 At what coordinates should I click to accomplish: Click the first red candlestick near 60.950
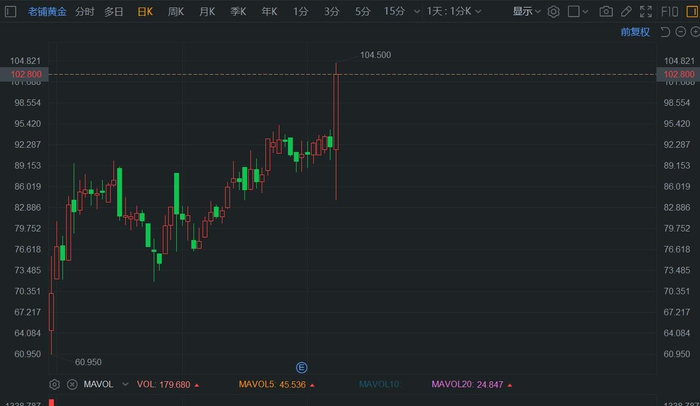(x=51, y=312)
